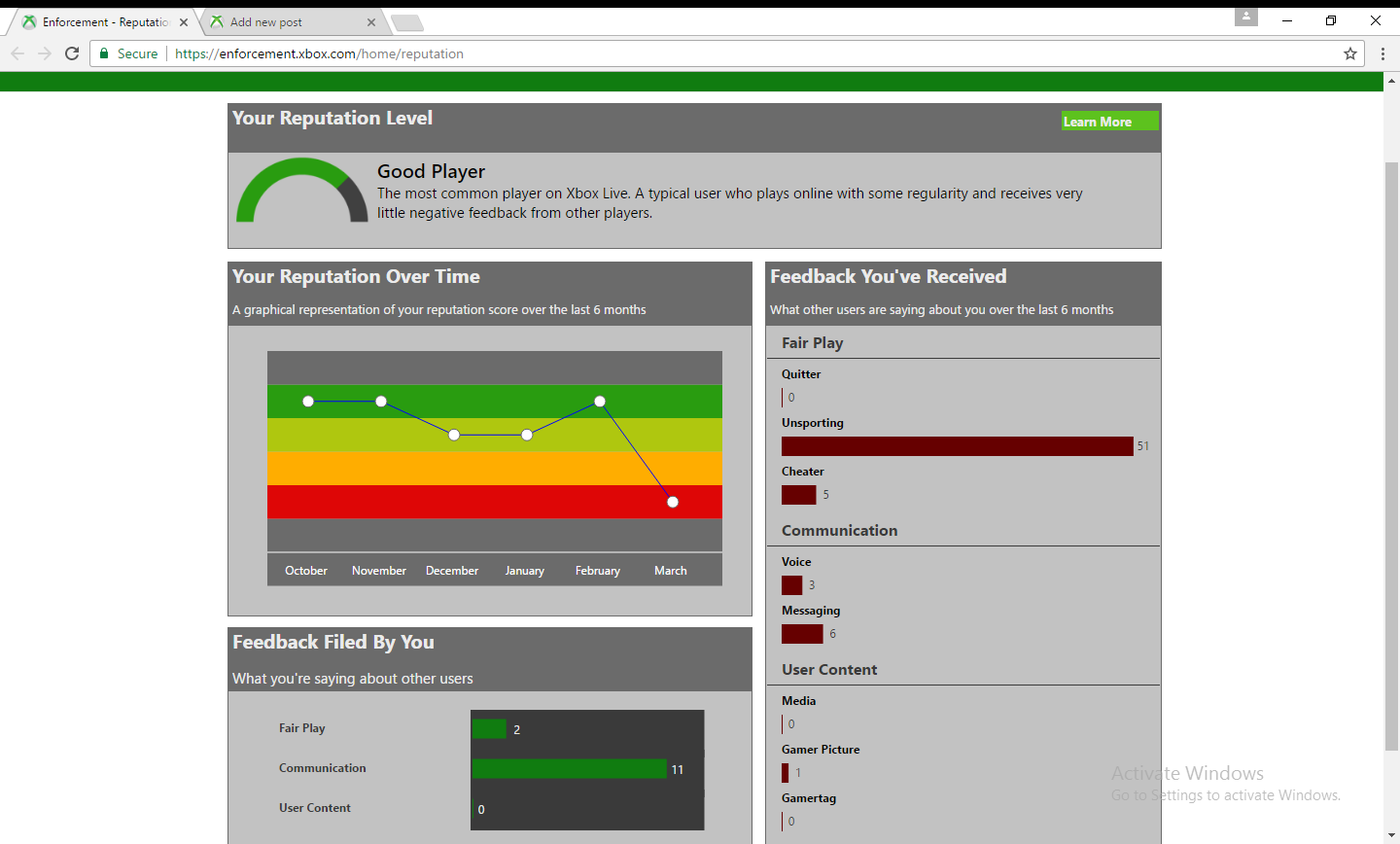Click the Fair Play filed feedback green bar

click(x=490, y=729)
